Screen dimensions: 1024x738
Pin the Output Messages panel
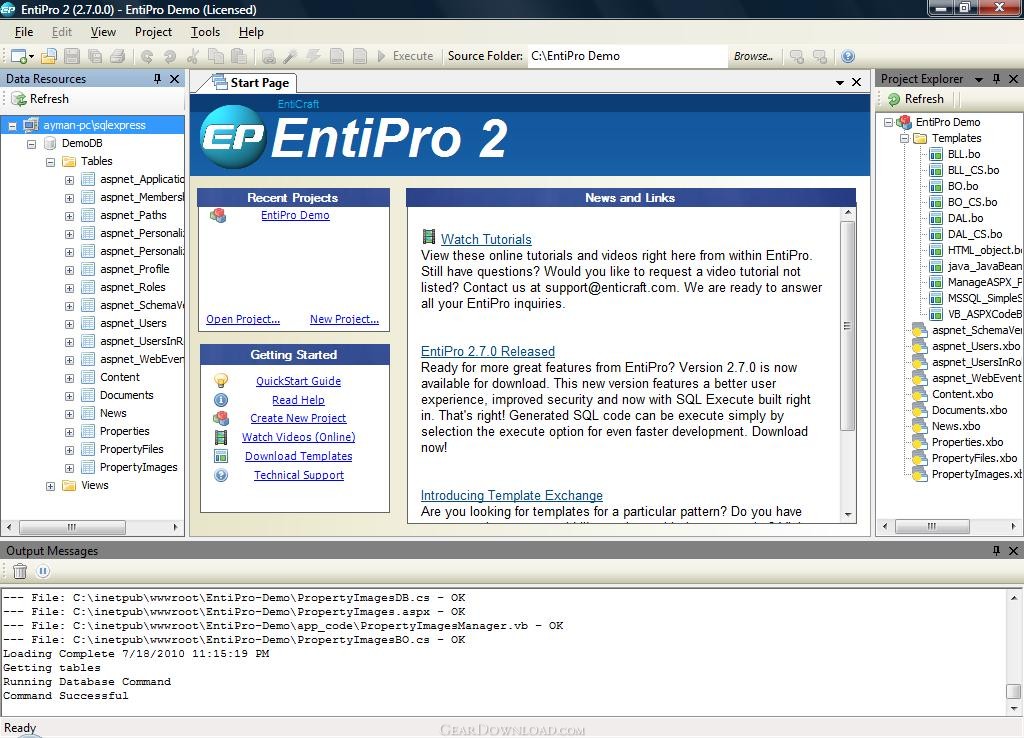tap(996, 551)
